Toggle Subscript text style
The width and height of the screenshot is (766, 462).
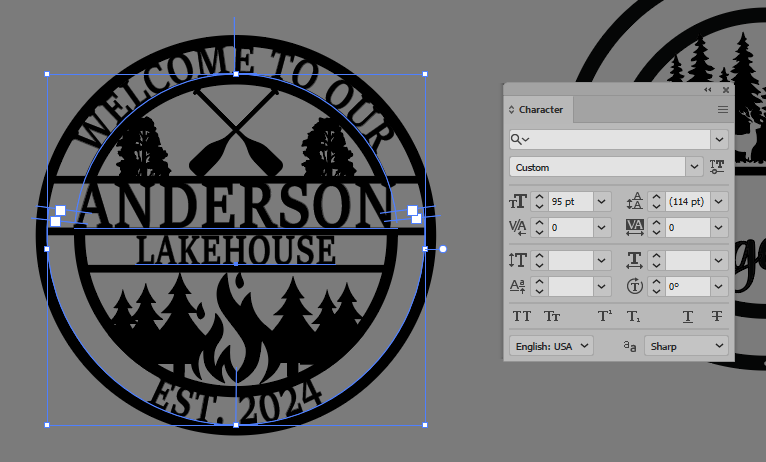coord(633,316)
